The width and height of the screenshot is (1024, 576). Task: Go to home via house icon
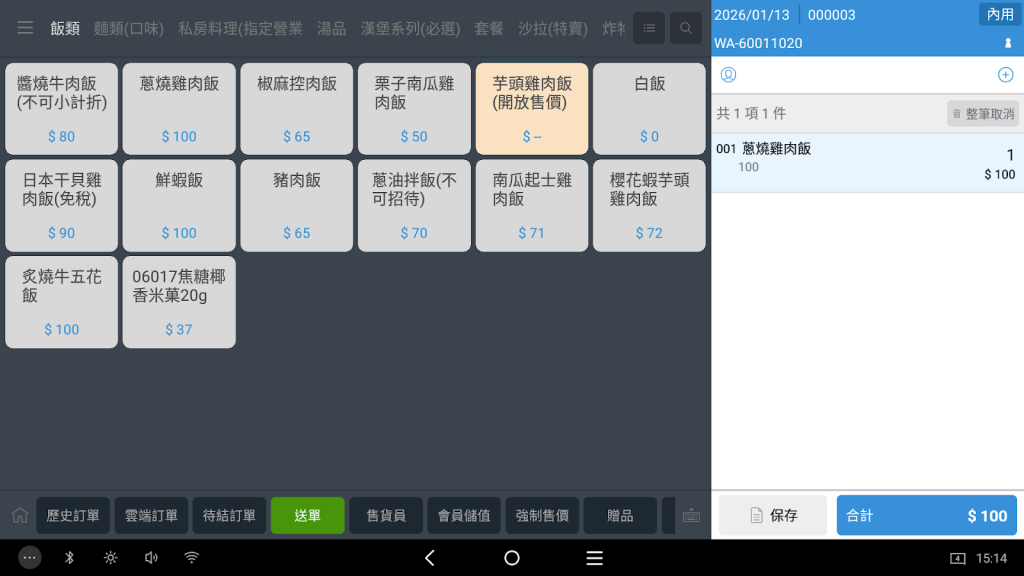(19, 516)
